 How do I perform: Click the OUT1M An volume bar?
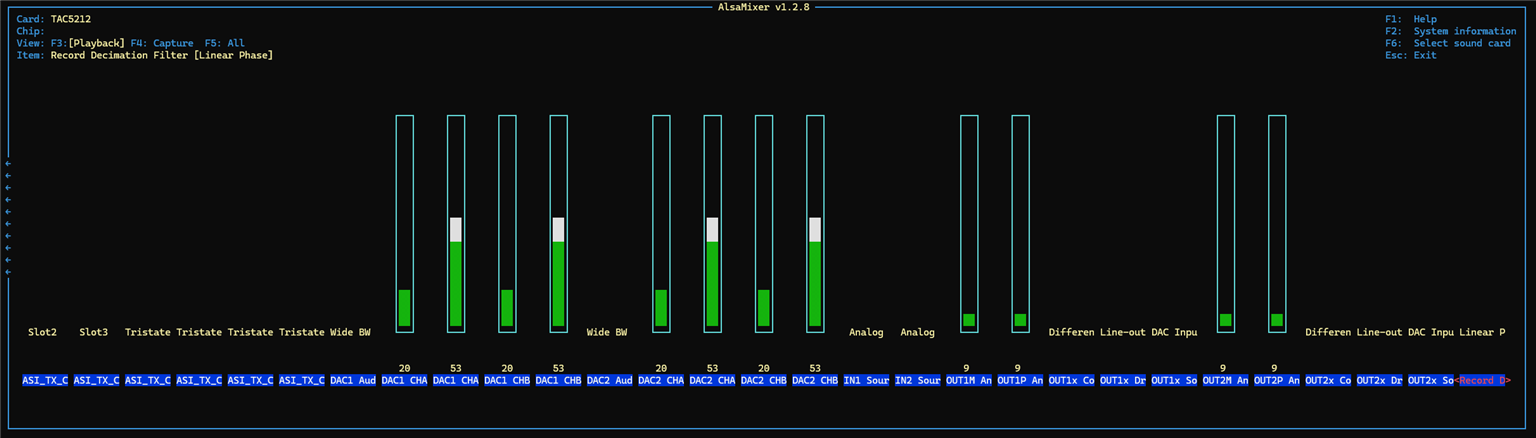coord(969,222)
